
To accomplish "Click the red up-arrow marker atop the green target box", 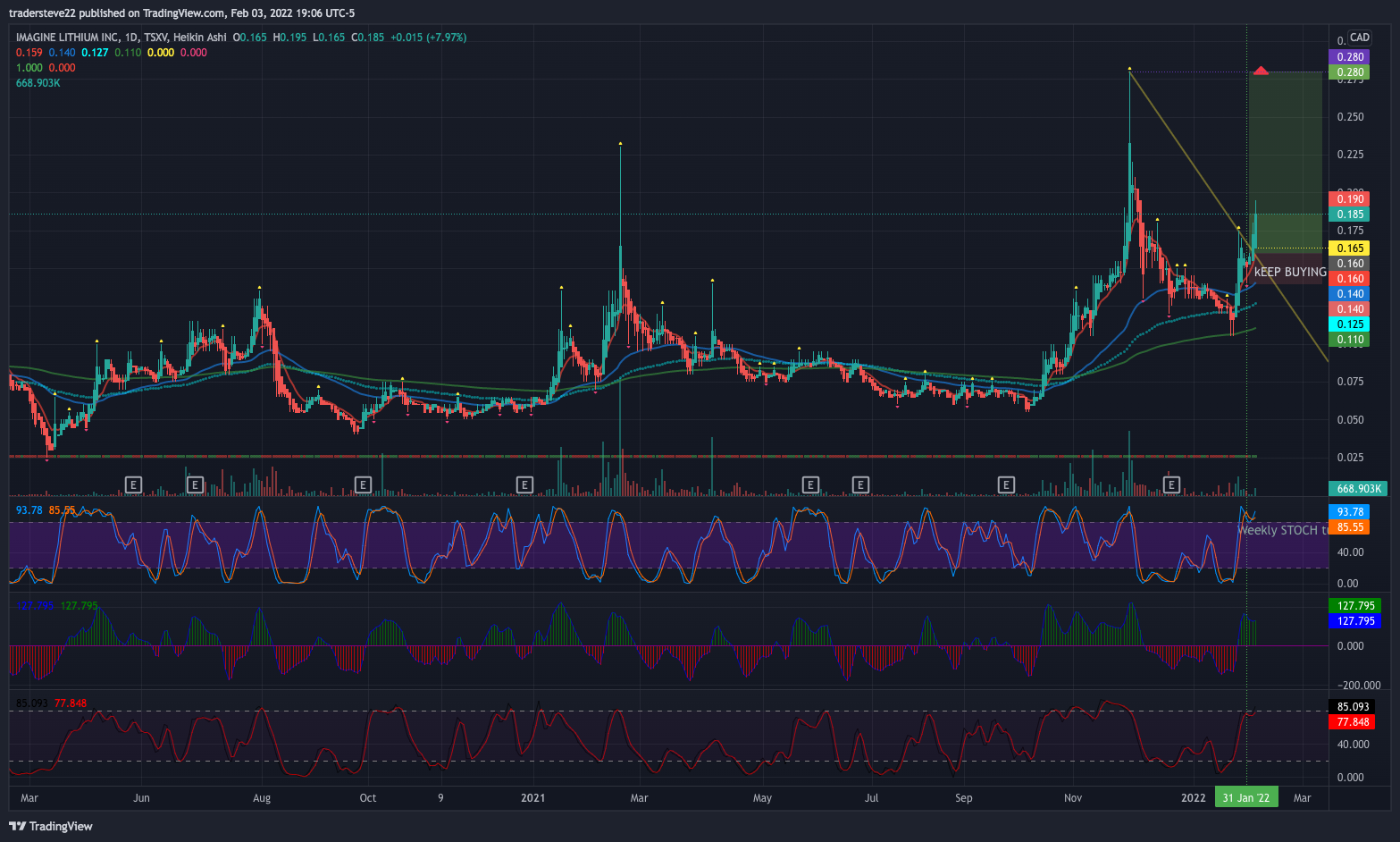I will (1261, 70).
